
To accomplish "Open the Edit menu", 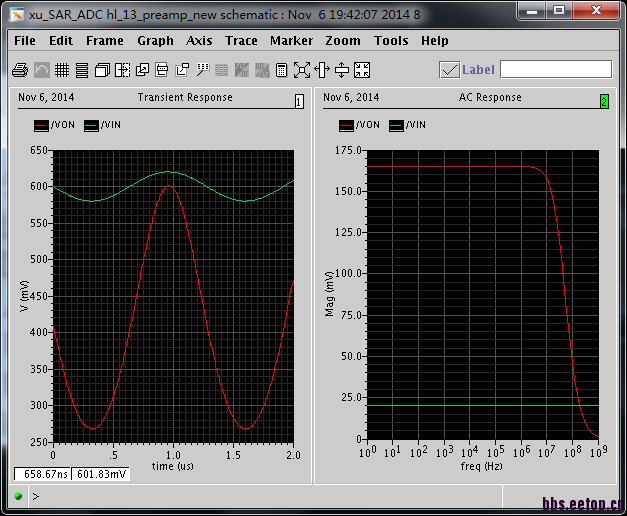I will click(x=61, y=41).
